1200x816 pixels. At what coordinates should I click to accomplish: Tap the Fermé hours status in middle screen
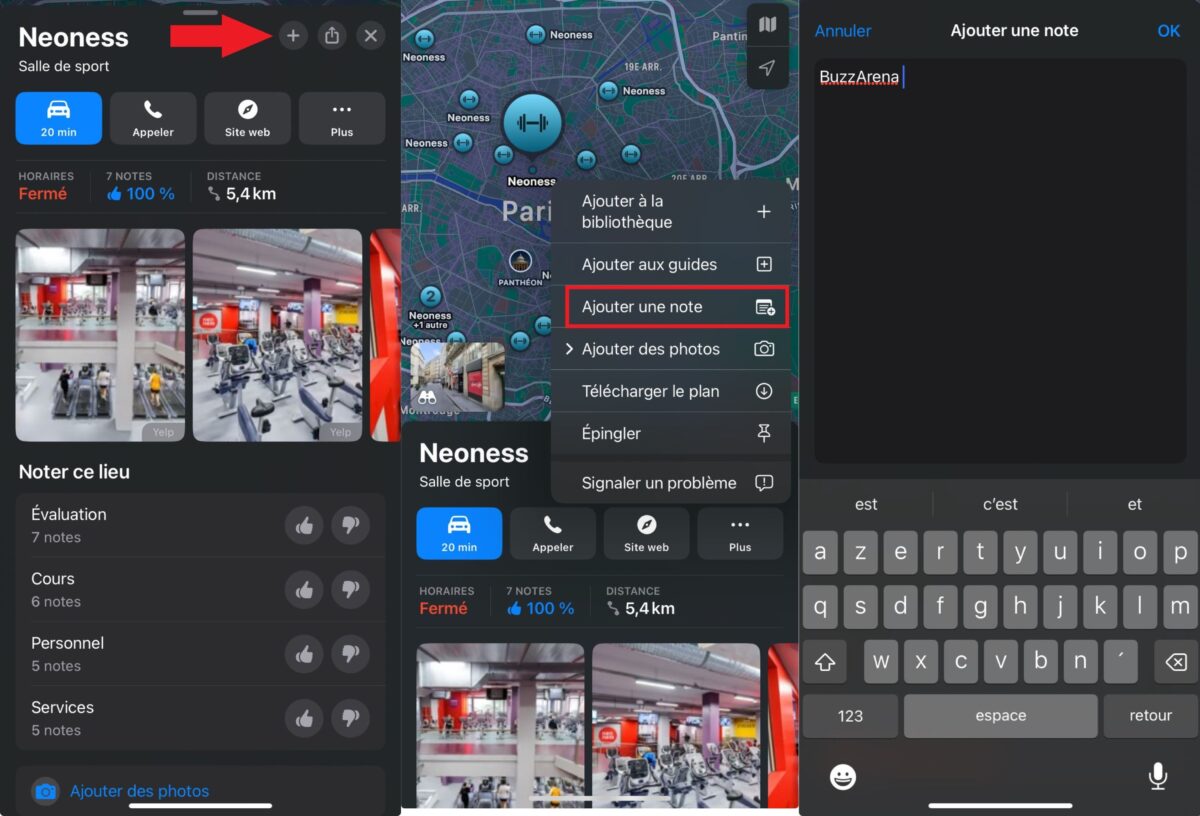[x=443, y=608]
